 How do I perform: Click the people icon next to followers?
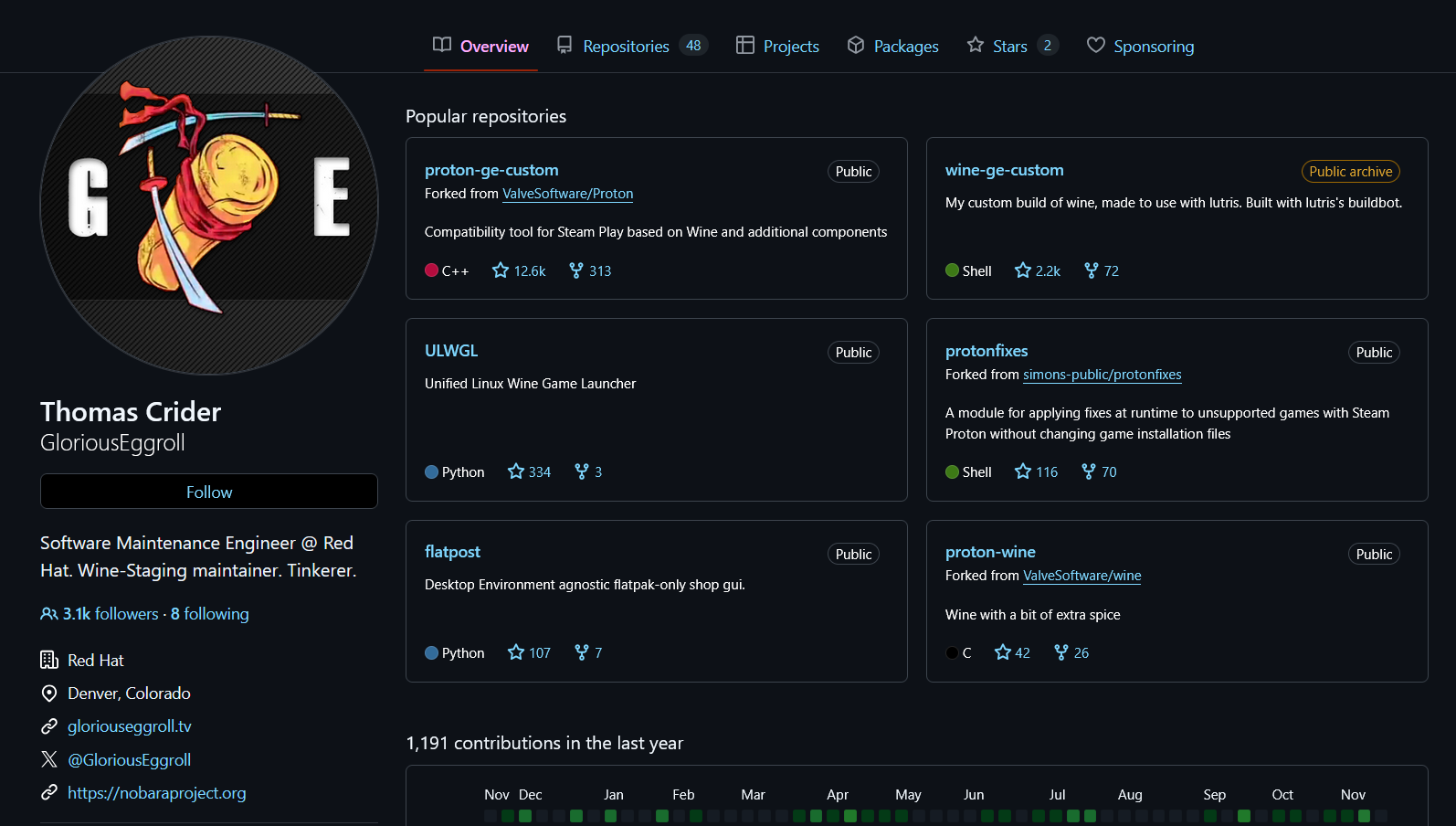(x=49, y=614)
